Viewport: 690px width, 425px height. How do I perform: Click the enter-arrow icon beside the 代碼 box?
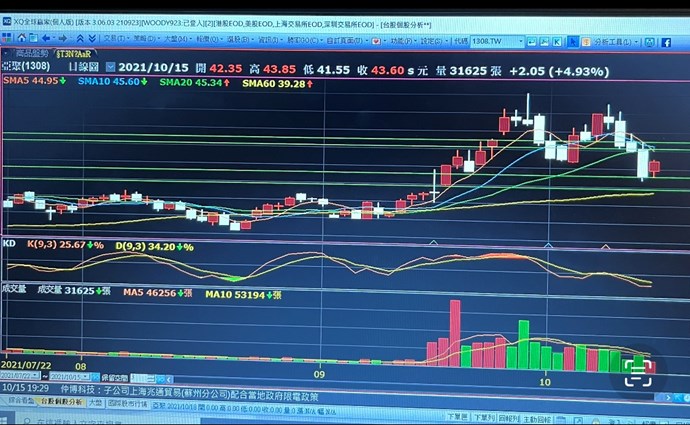(532, 42)
